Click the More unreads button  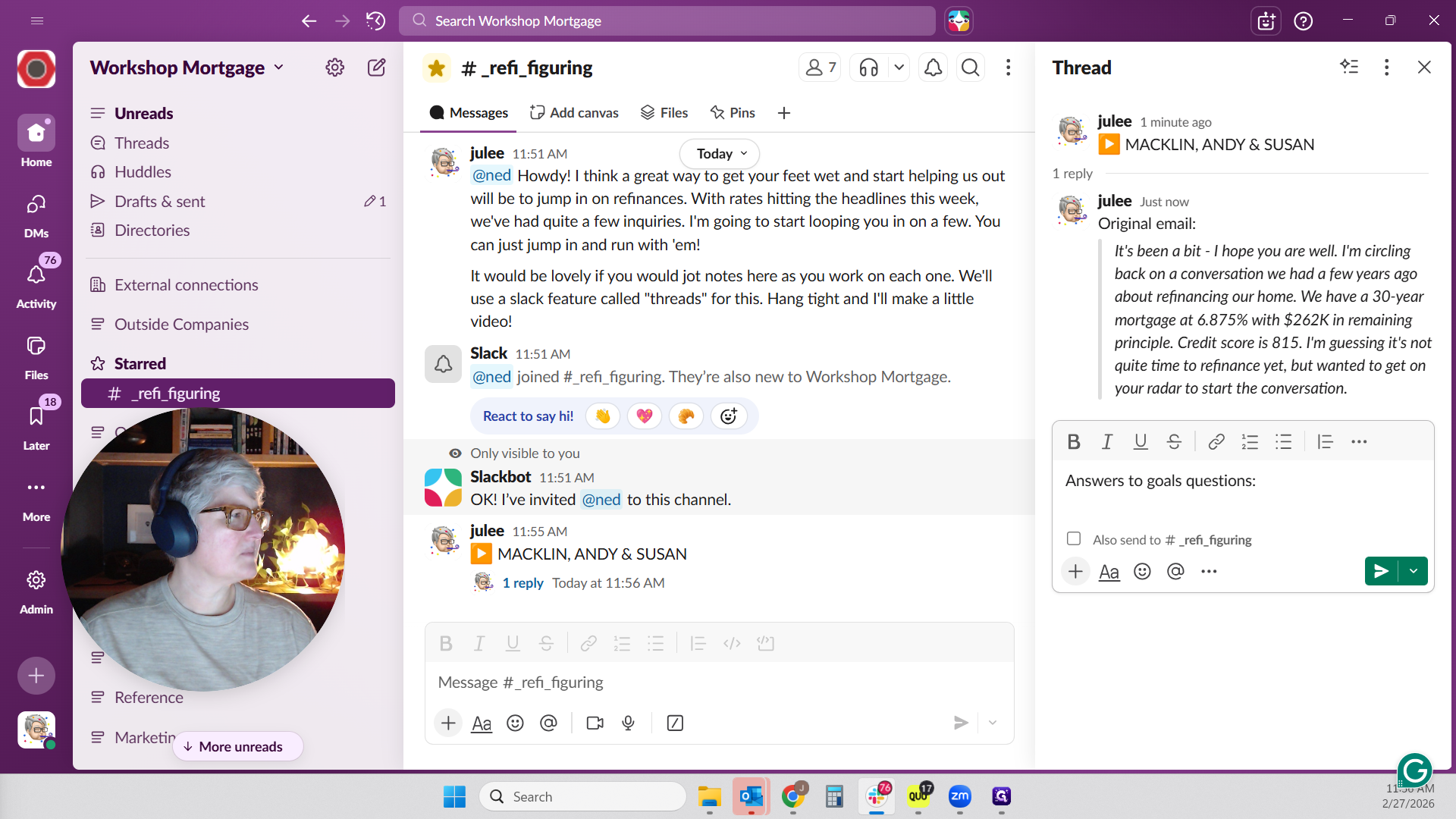pyautogui.click(x=238, y=747)
